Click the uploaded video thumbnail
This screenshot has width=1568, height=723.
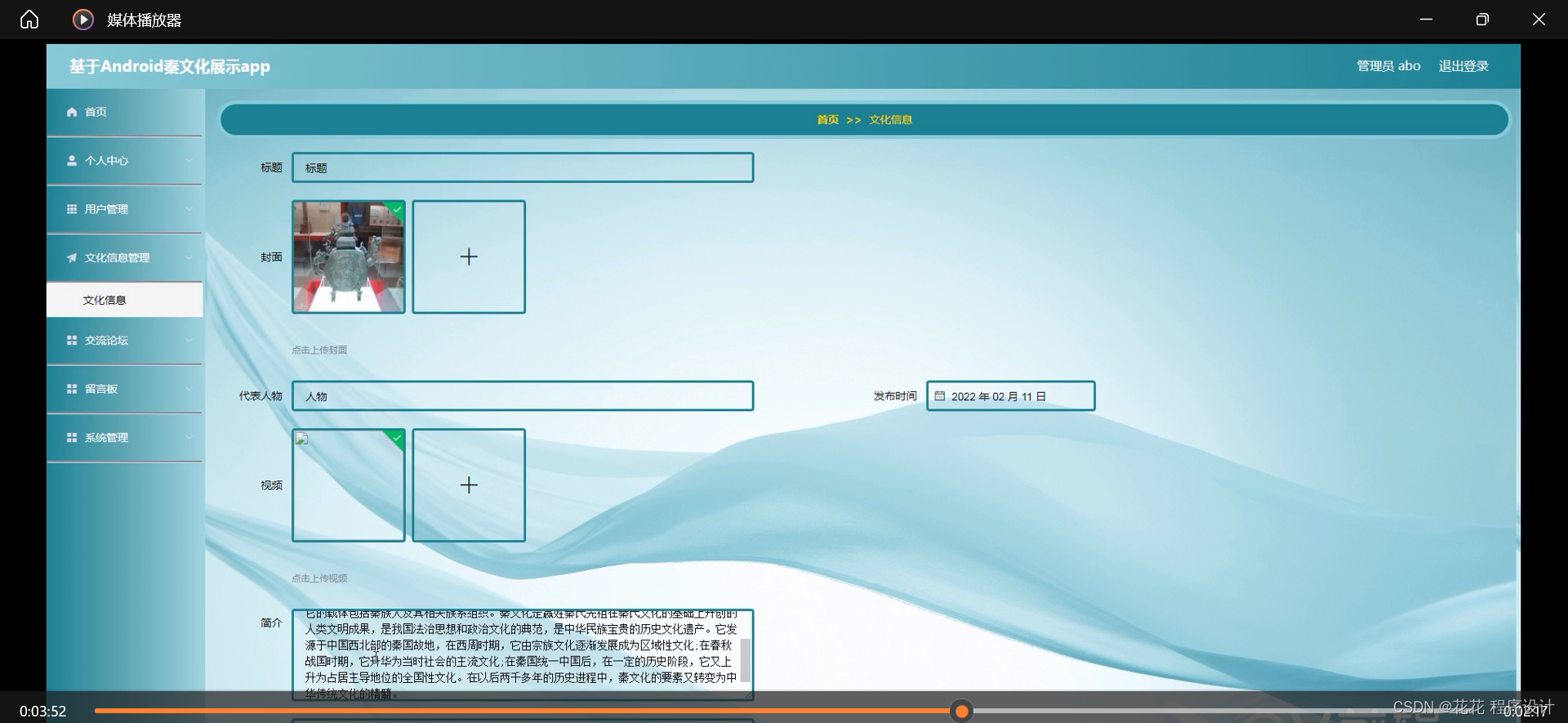pos(349,485)
